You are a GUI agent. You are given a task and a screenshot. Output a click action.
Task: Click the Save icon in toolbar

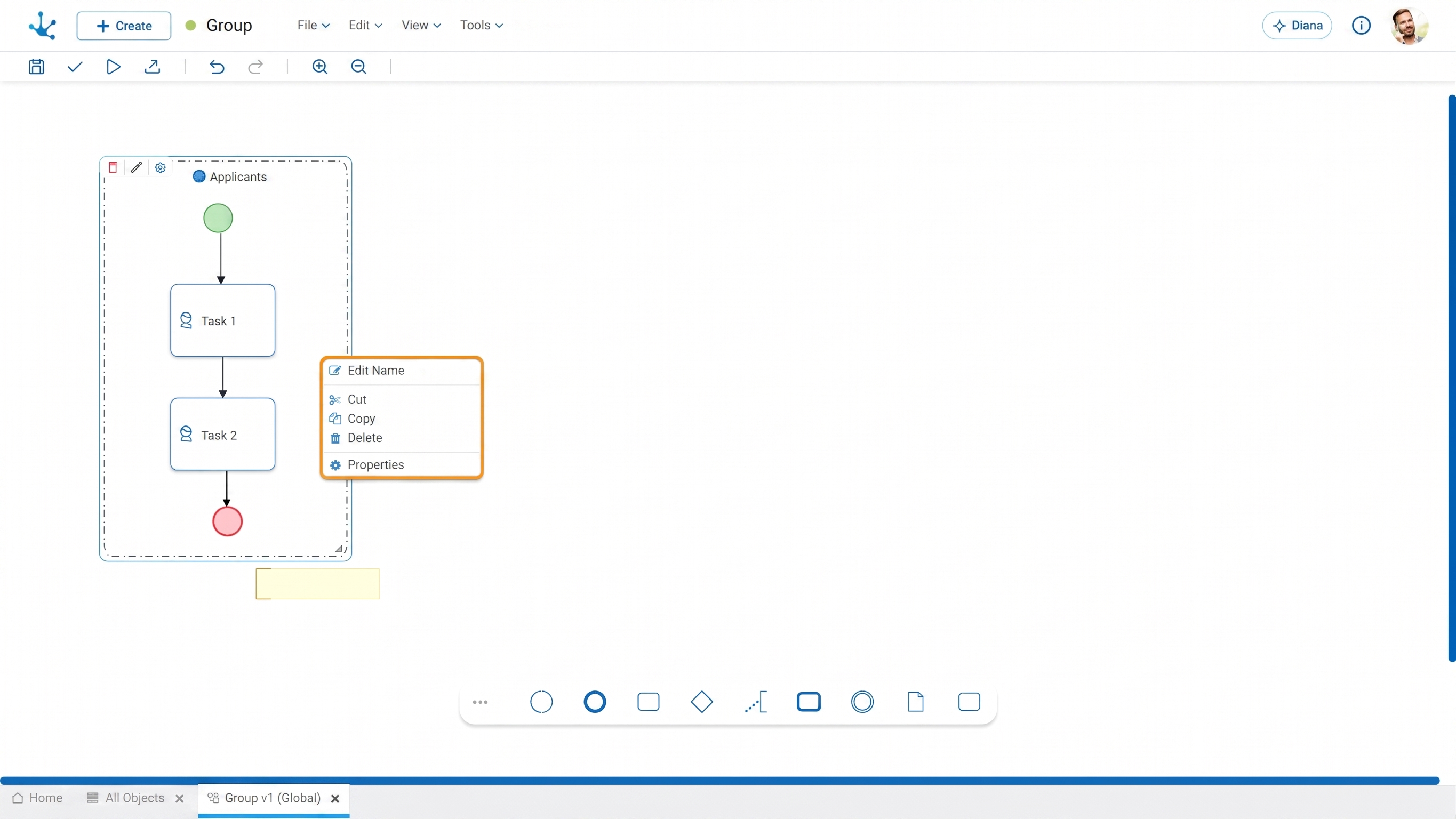click(x=36, y=67)
